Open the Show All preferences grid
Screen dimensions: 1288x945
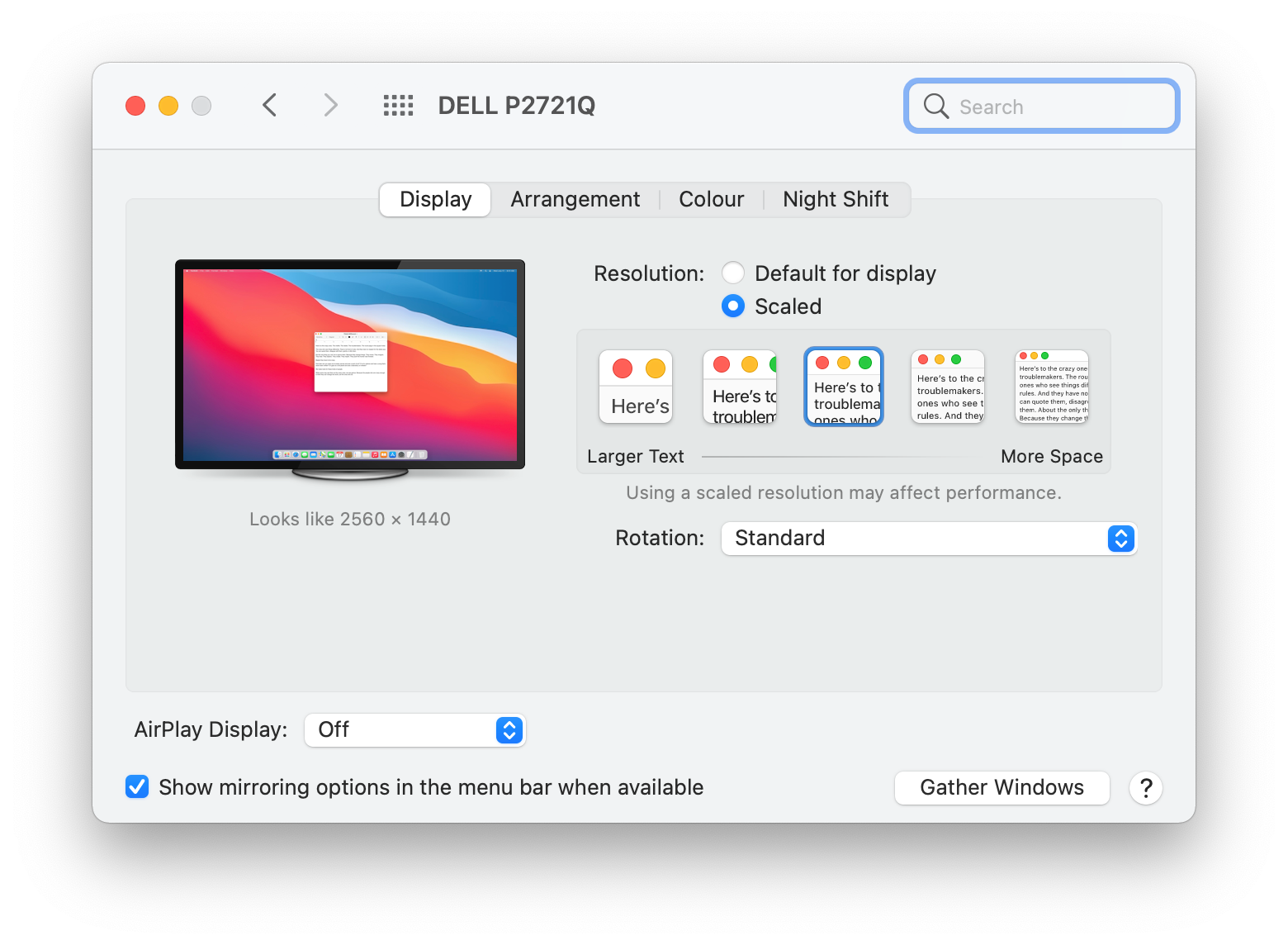[398, 105]
